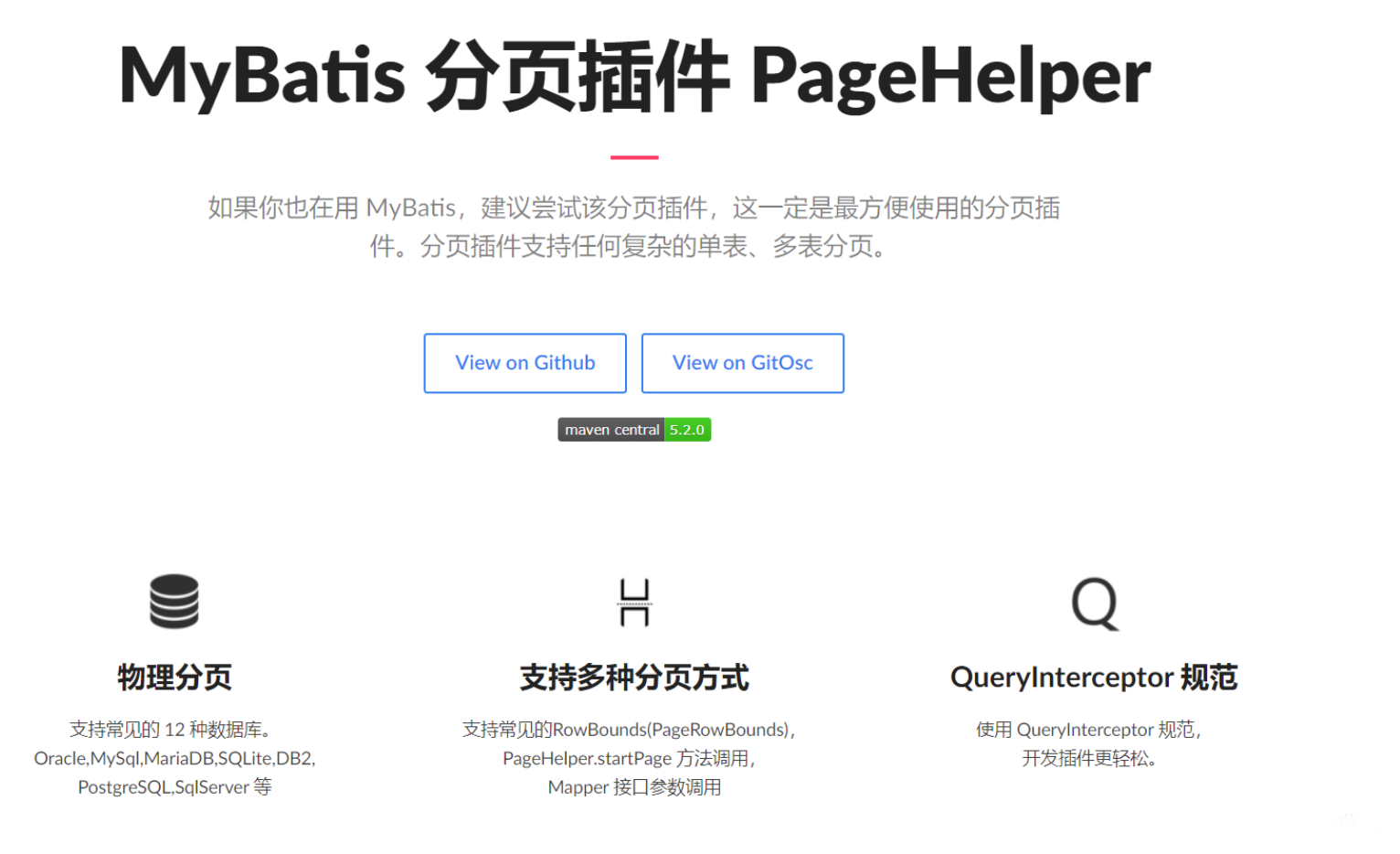
Task: Select the QueryInterceptor 规范 heading
Action: 1094,678
